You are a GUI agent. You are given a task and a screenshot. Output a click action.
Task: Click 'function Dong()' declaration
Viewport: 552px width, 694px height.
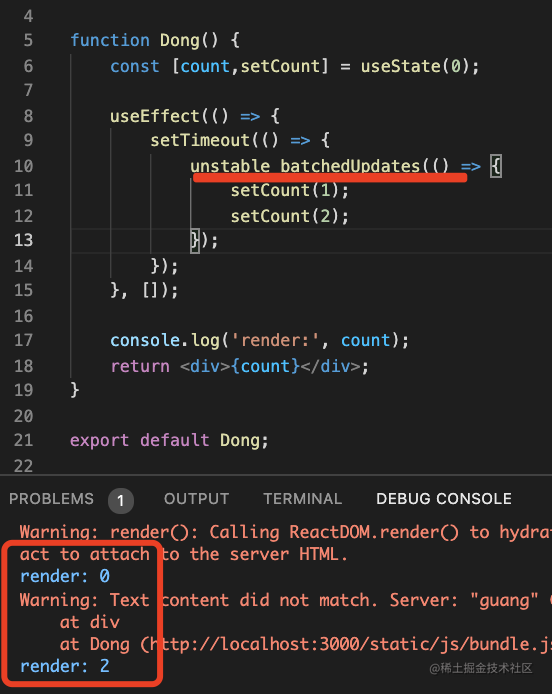click(x=155, y=40)
